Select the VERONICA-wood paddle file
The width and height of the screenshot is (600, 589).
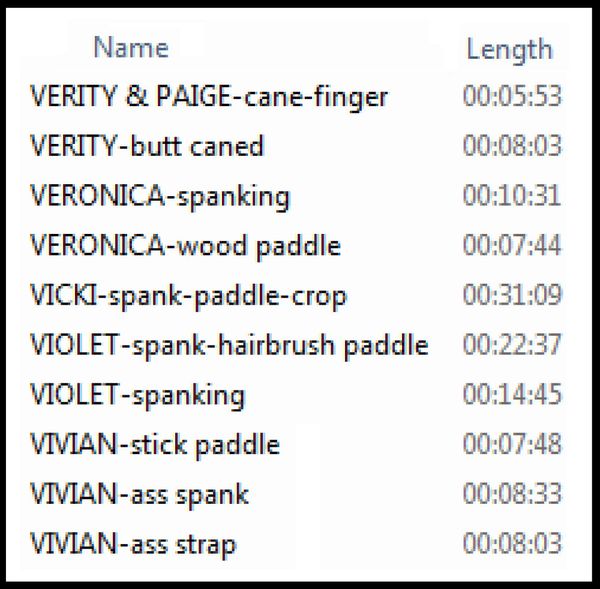pyautogui.click(x=185, y=246)
